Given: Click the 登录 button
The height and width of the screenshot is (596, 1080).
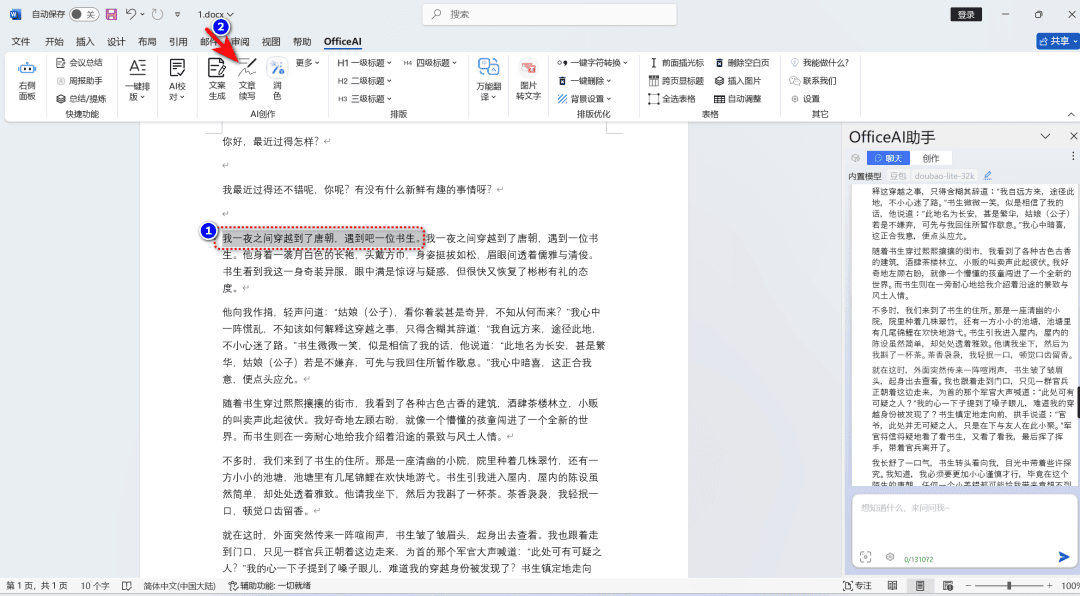Looking at the screenshot, I should 966,14.
